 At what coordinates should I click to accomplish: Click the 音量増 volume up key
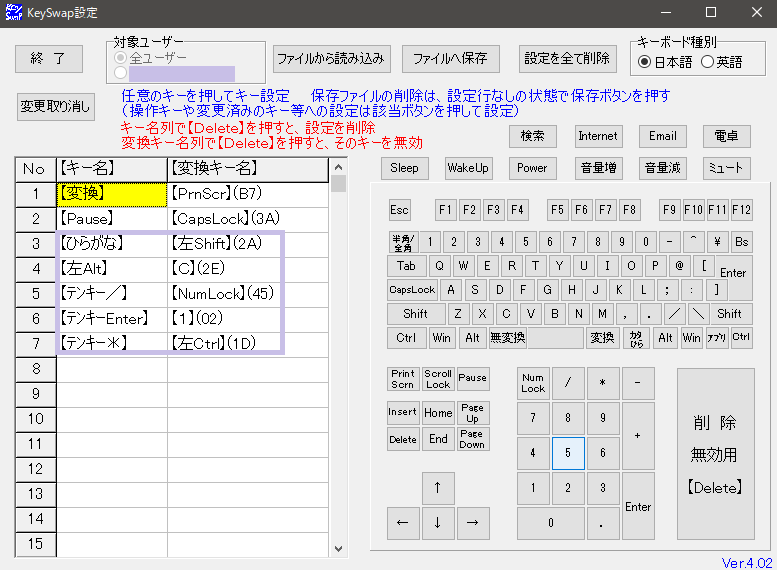coord(598,168)
